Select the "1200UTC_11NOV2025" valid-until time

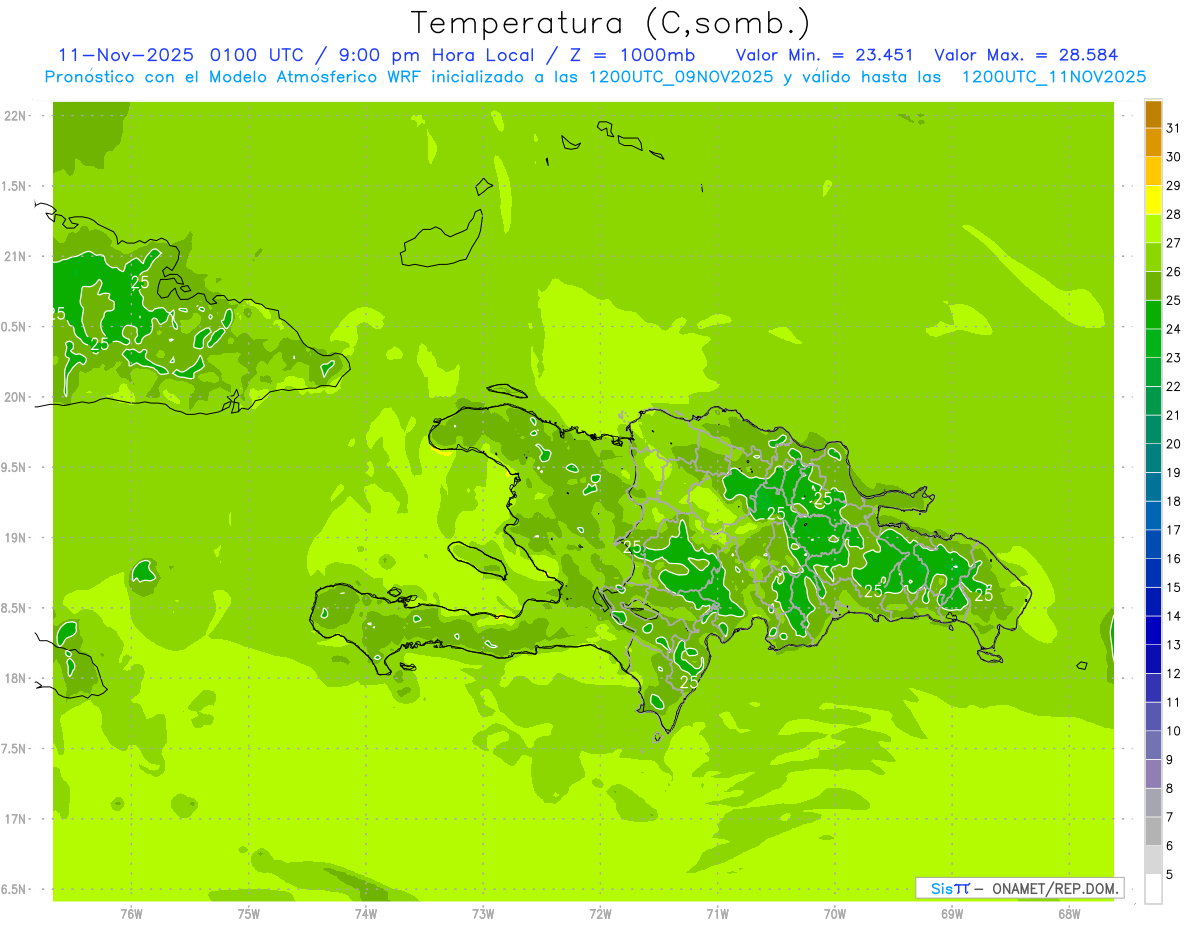click(x=1053, y=76)
